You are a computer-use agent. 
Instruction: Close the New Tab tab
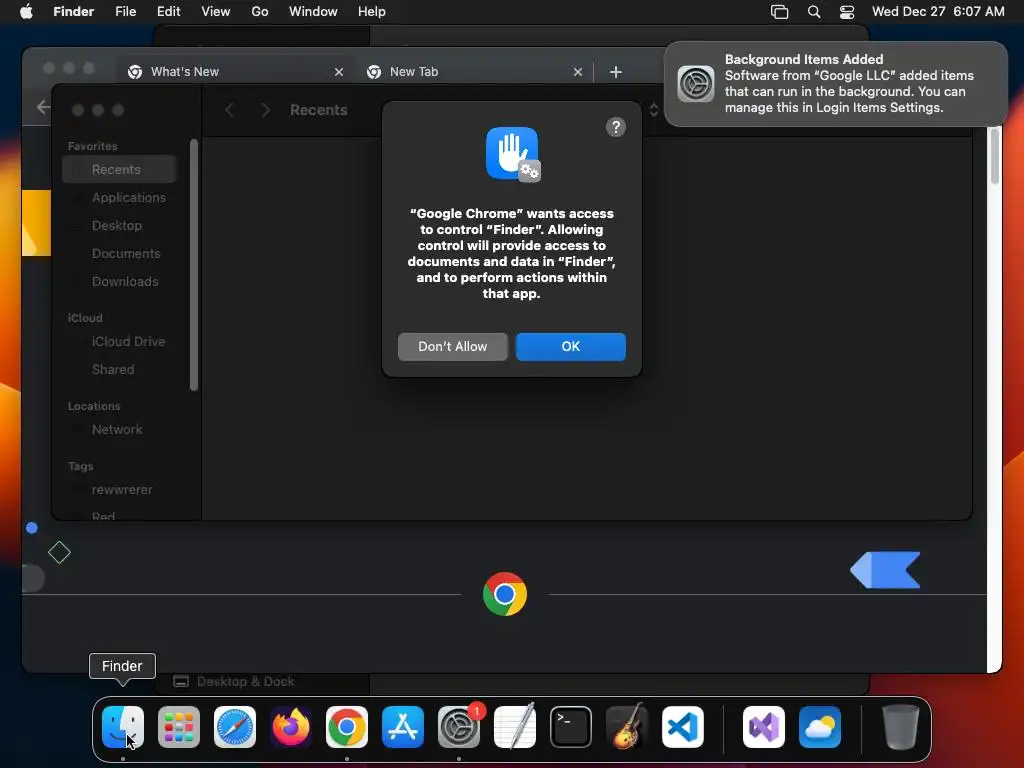578,72
